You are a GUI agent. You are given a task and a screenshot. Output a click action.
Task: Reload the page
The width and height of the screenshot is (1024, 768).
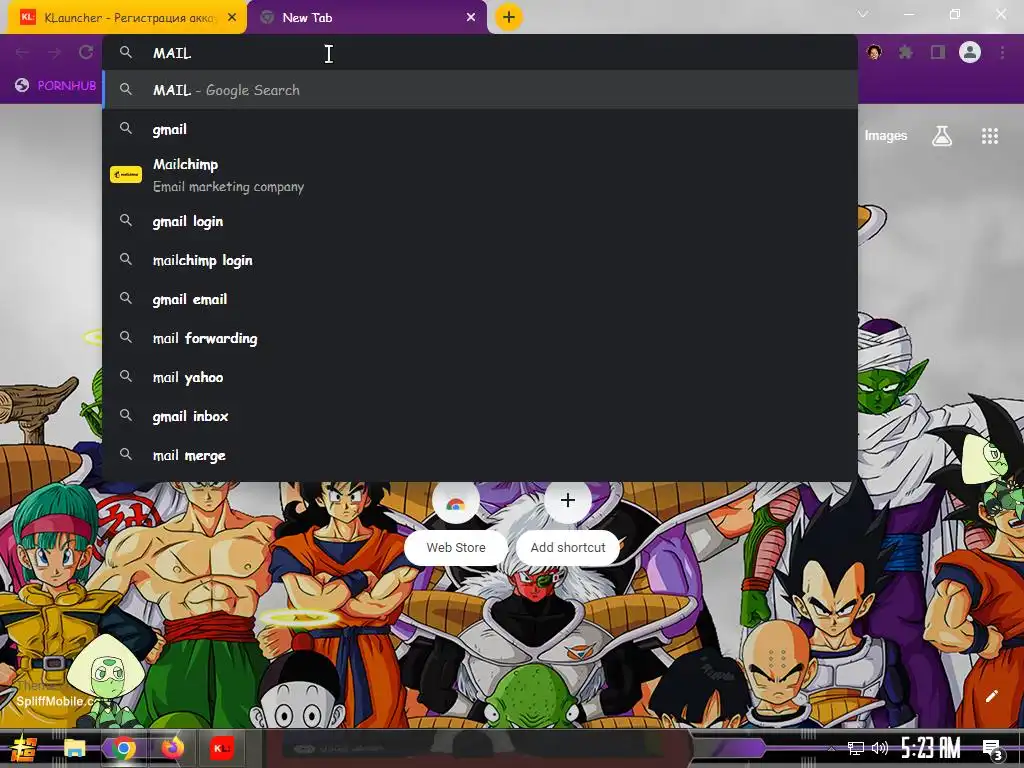[x=86, y=52]
